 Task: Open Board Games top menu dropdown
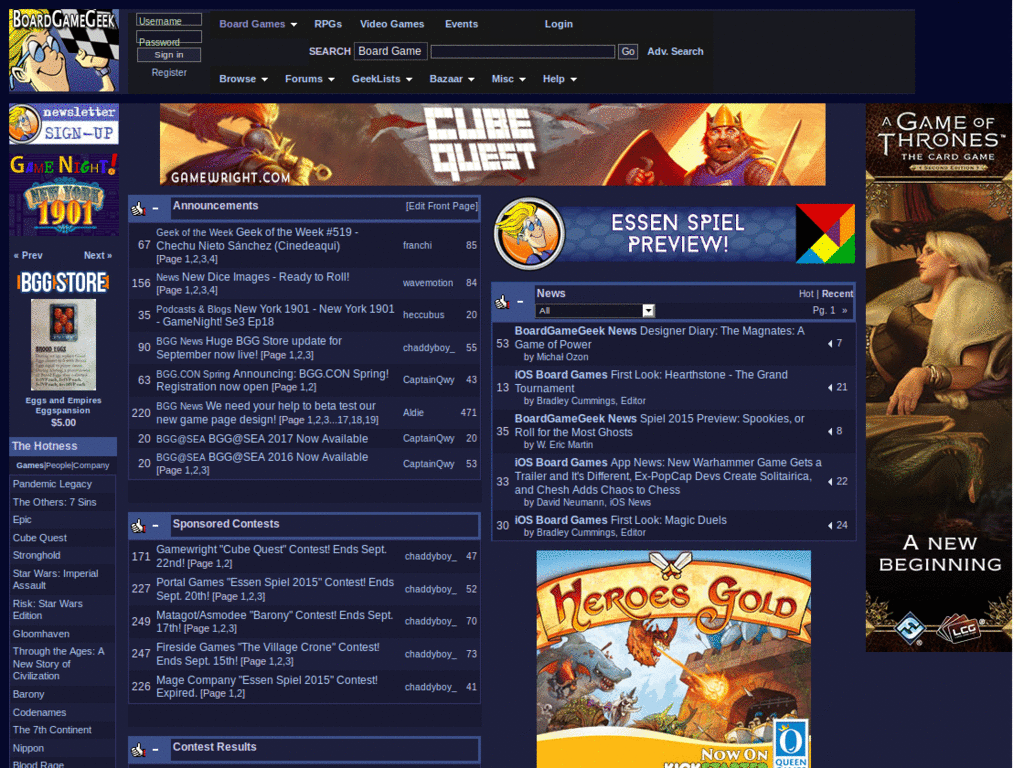click(x=258, y=24)
